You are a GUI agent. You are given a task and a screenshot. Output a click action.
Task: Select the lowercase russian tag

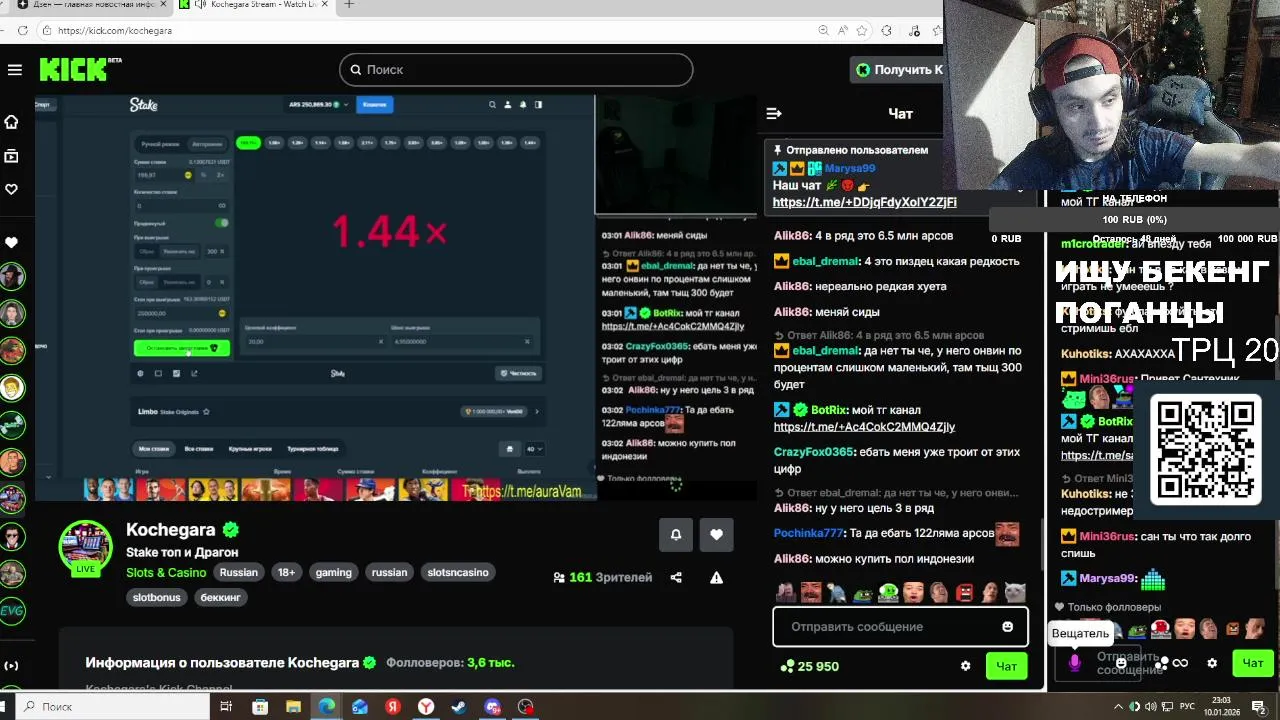click(x=390, y=573)
